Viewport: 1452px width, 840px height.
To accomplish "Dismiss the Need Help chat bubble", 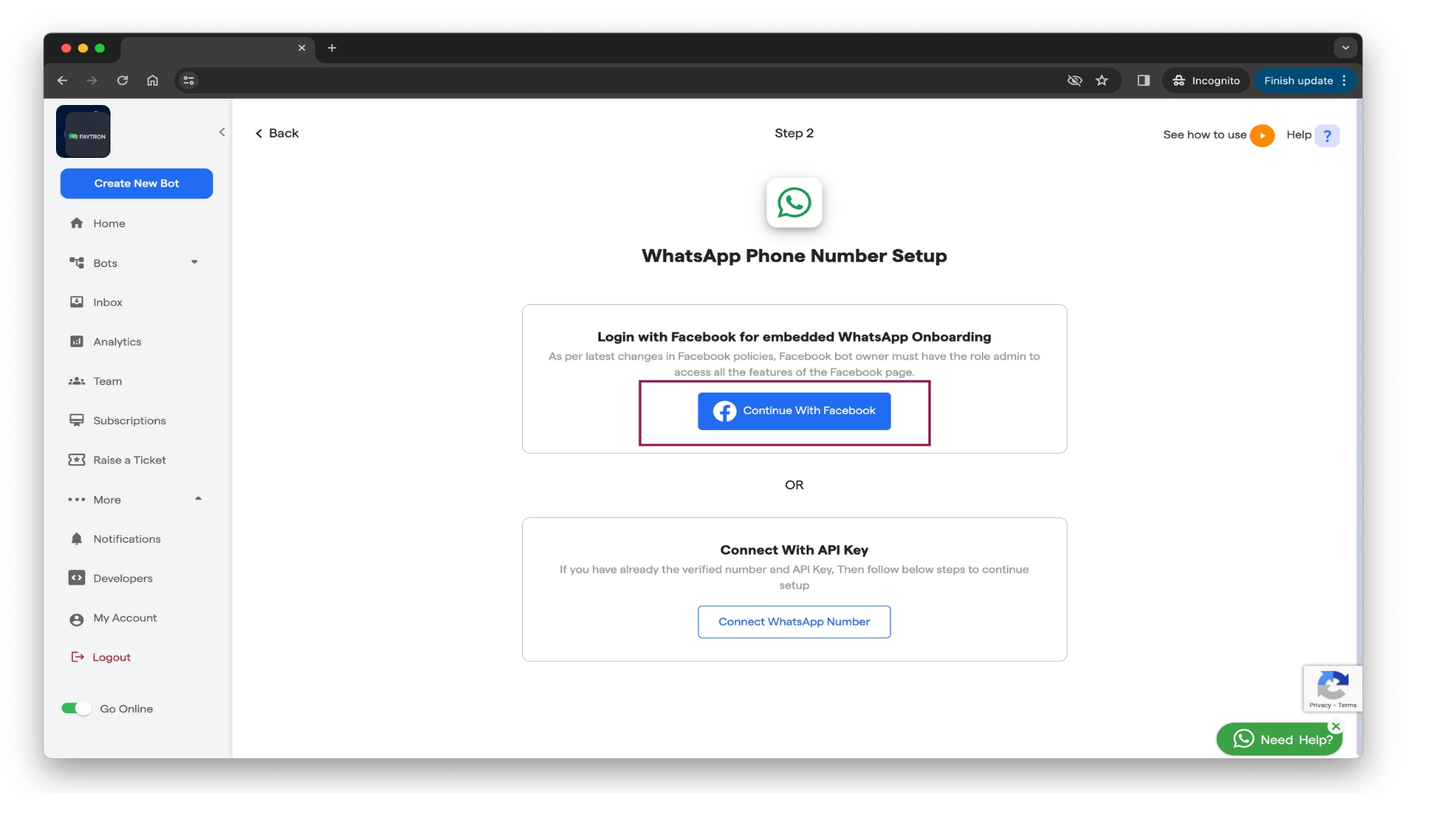I will [x=1336, y=726].
